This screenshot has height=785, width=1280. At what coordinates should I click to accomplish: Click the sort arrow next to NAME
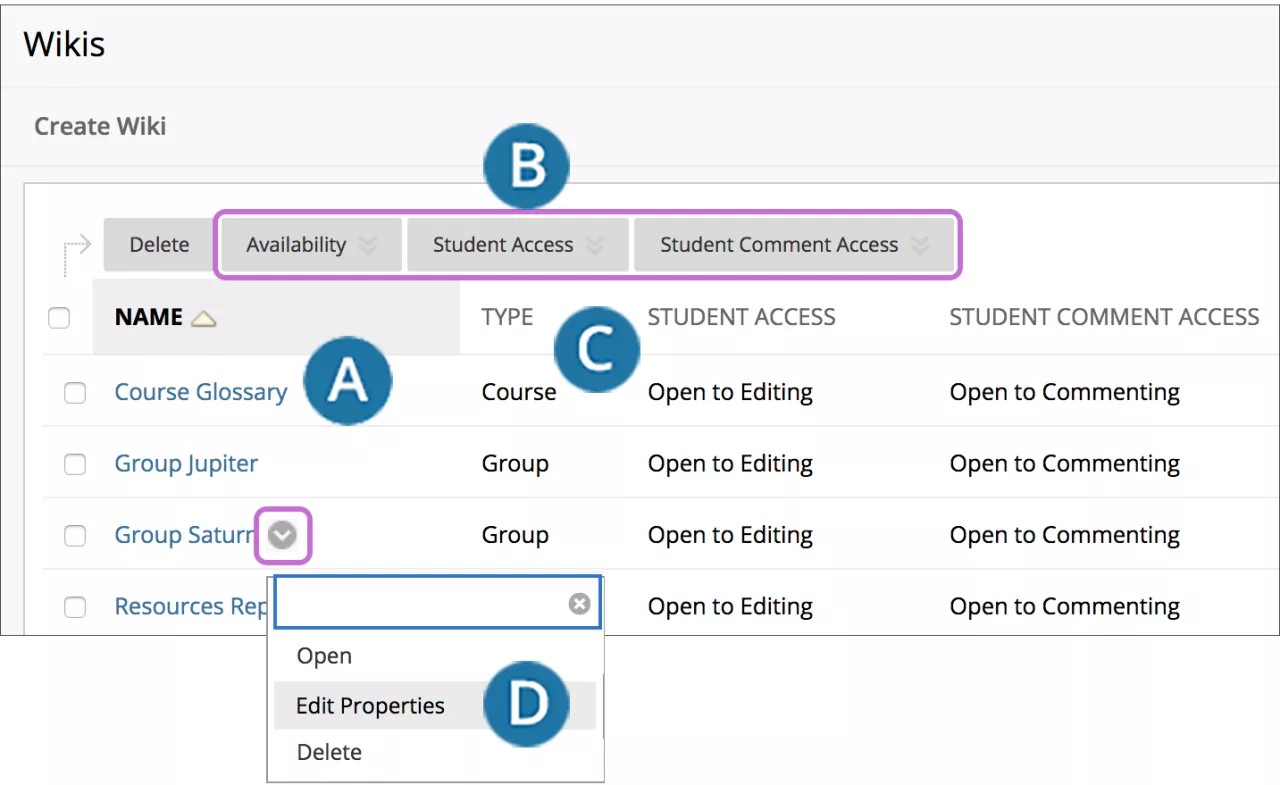click(204, 319)
